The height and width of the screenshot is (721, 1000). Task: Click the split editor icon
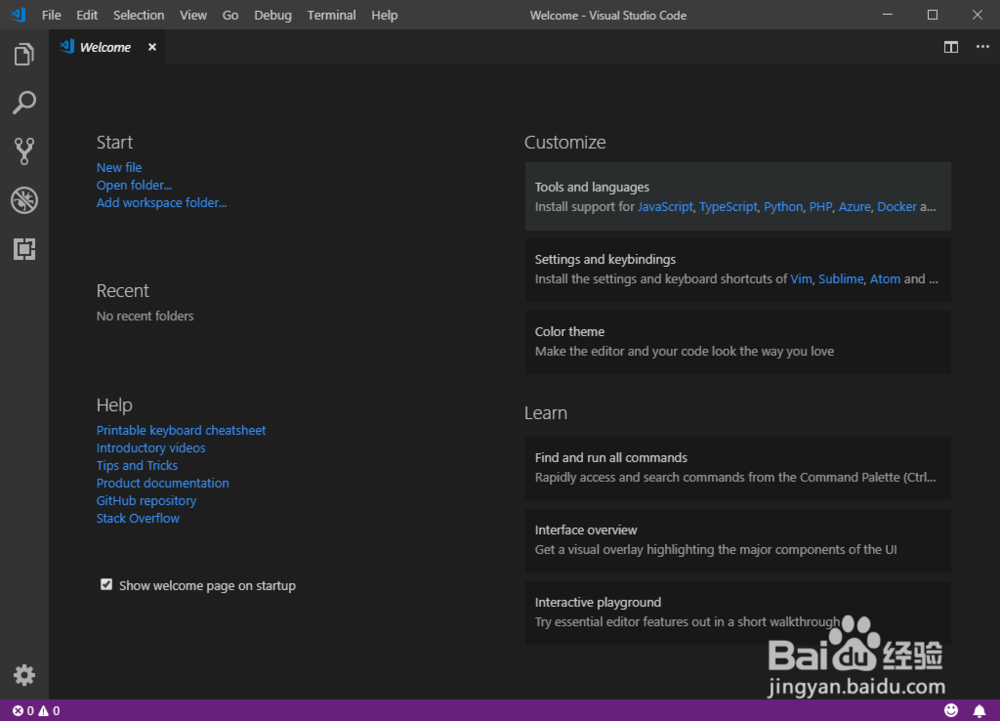coord(951,47)
